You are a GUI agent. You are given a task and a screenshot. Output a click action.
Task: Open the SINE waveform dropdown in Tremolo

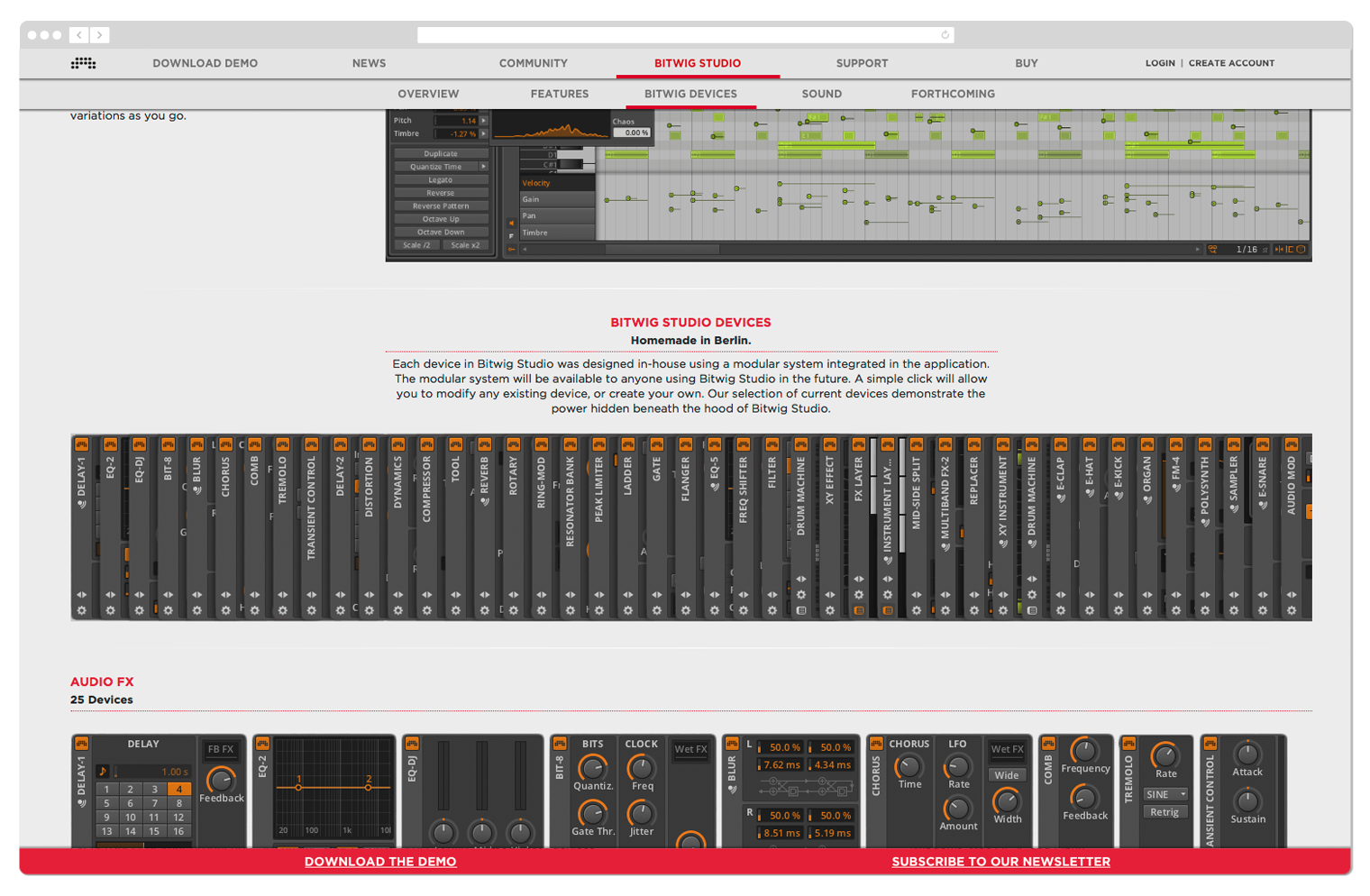click(1165, 794)
